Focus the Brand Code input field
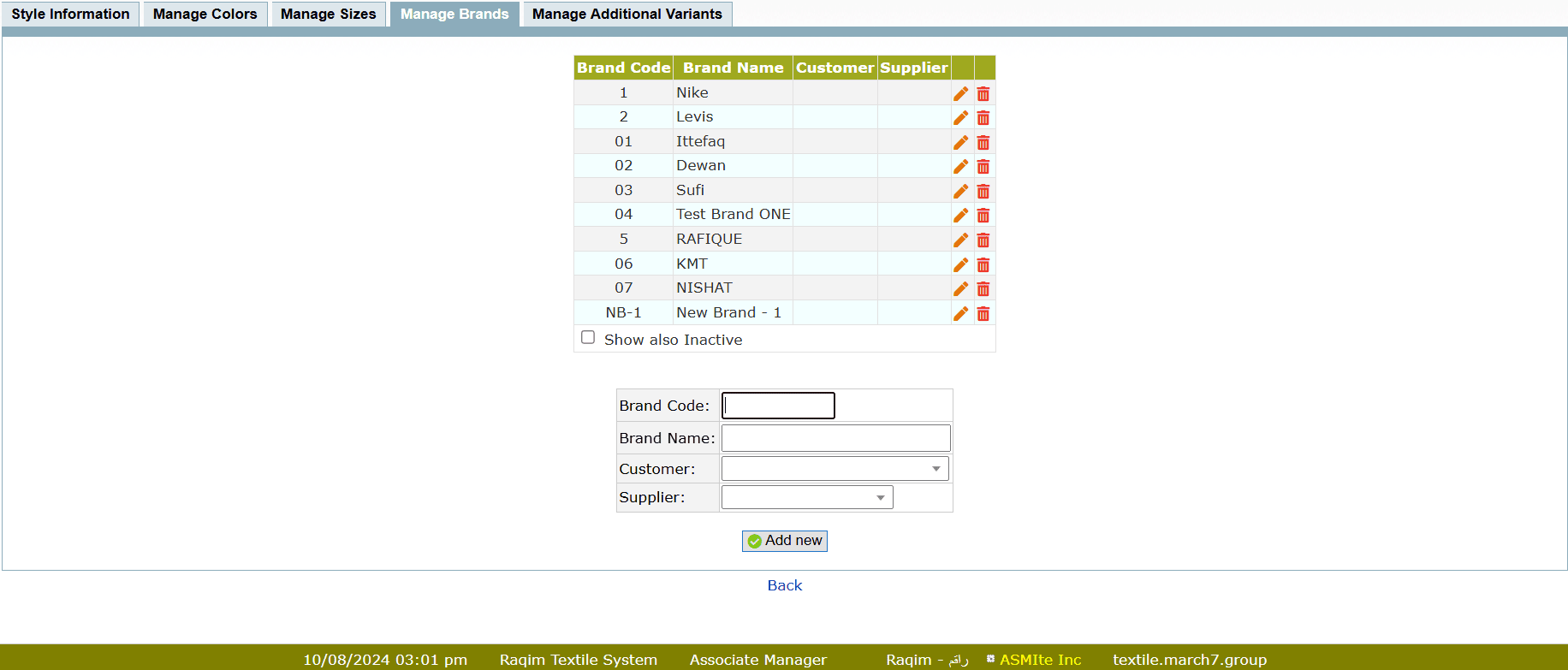The width and height of the screenshot is (1568, 670). [x=778, y=406]
